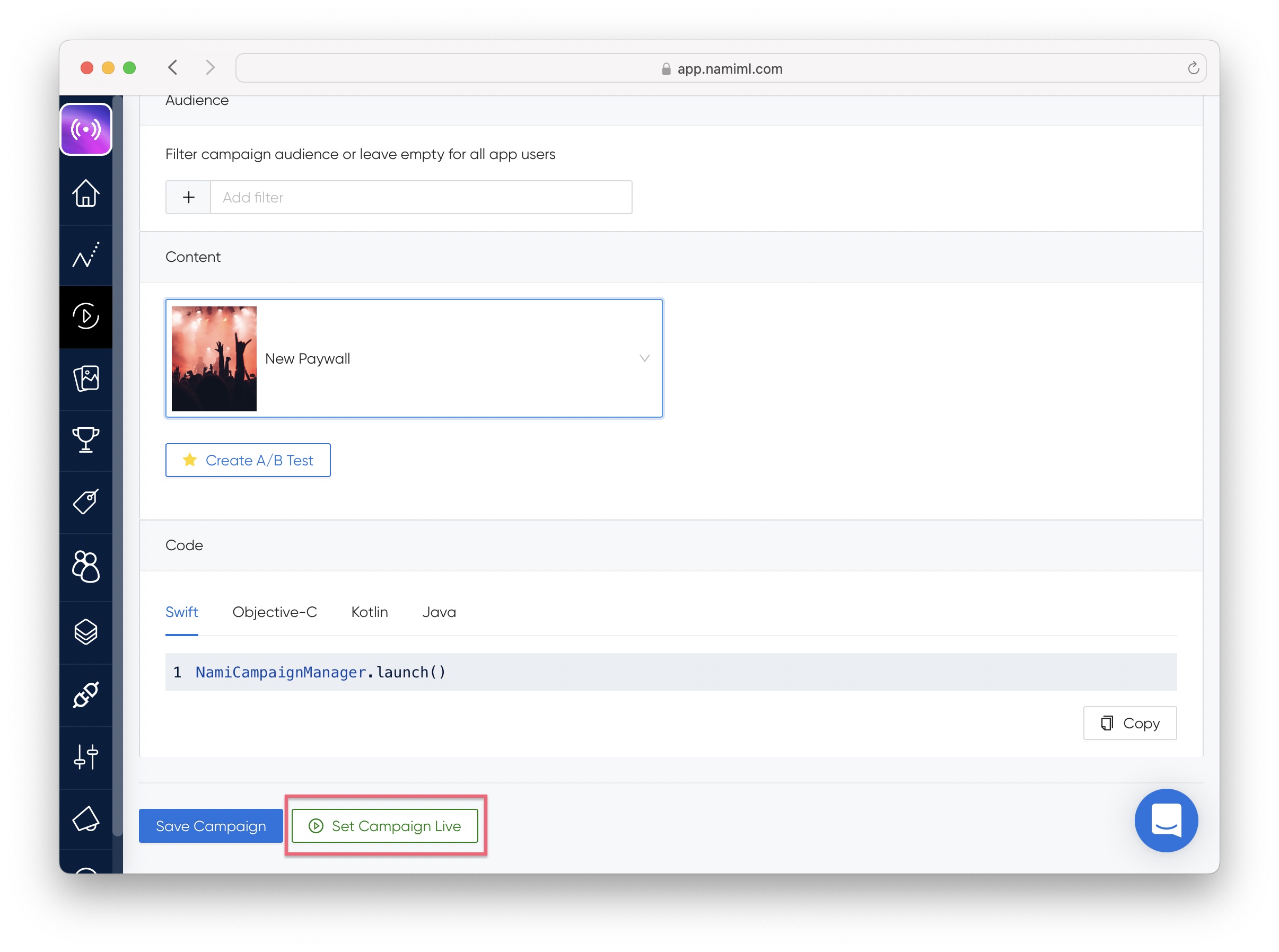Open the customers people sidebar icon
This screenshot has width=1279, height=952.
coord(86,567)
